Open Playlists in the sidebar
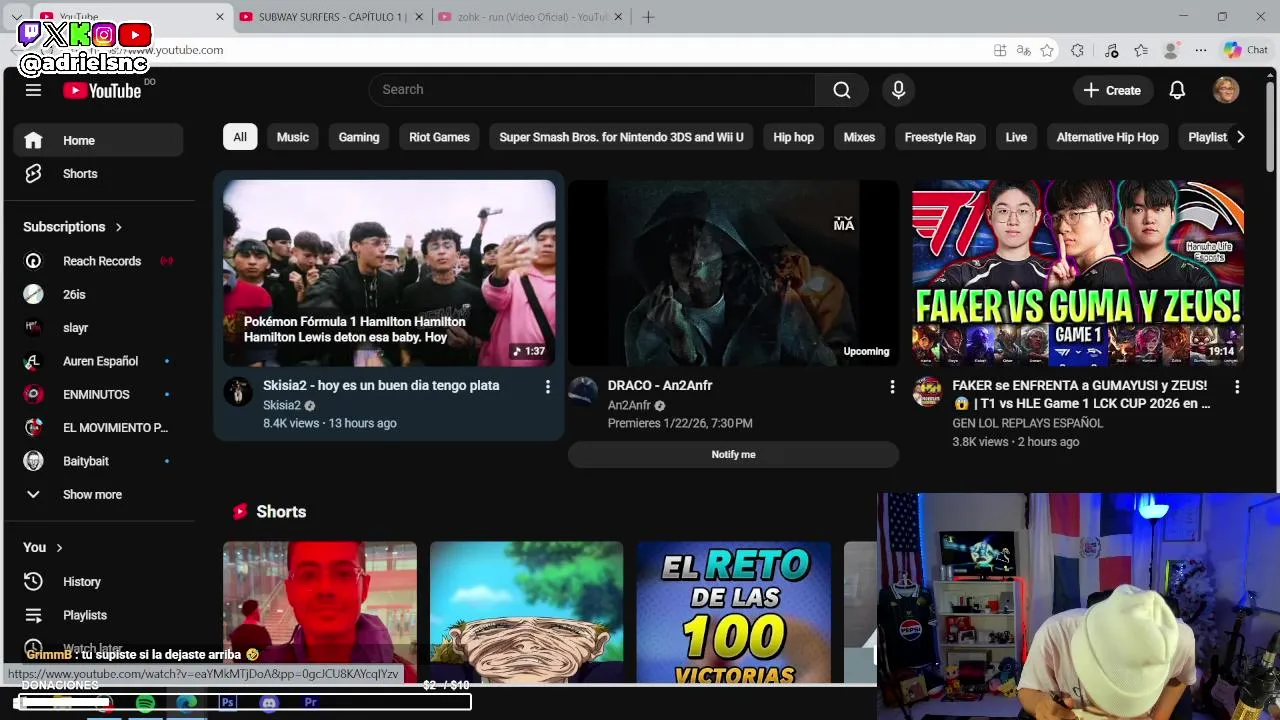 98,615
